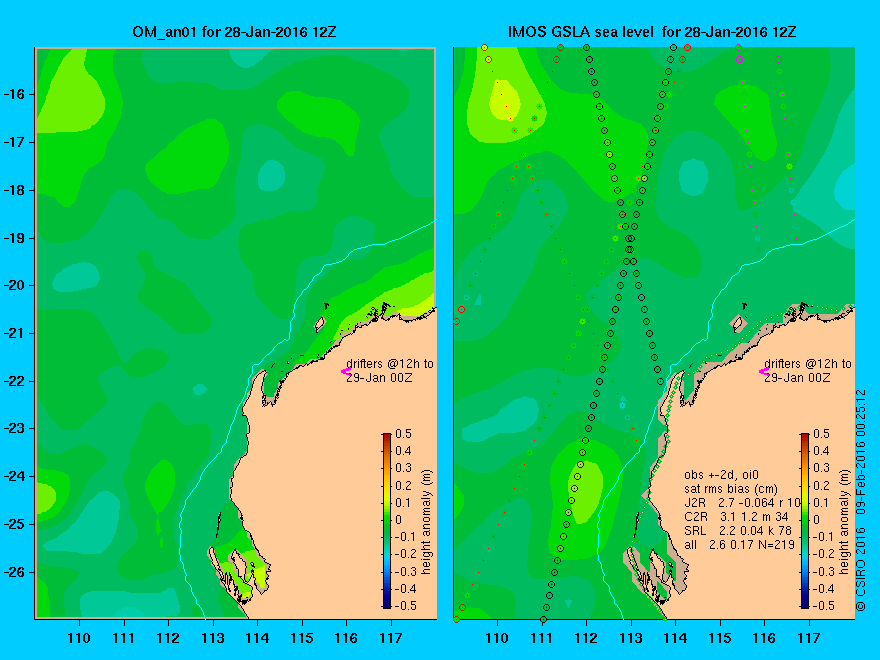Image resolution: width=880 pixels, height=660 pixels.
Task: Click latitude label -18 on the y-axis
Action: pyautogui.click(x=13, y=190)
